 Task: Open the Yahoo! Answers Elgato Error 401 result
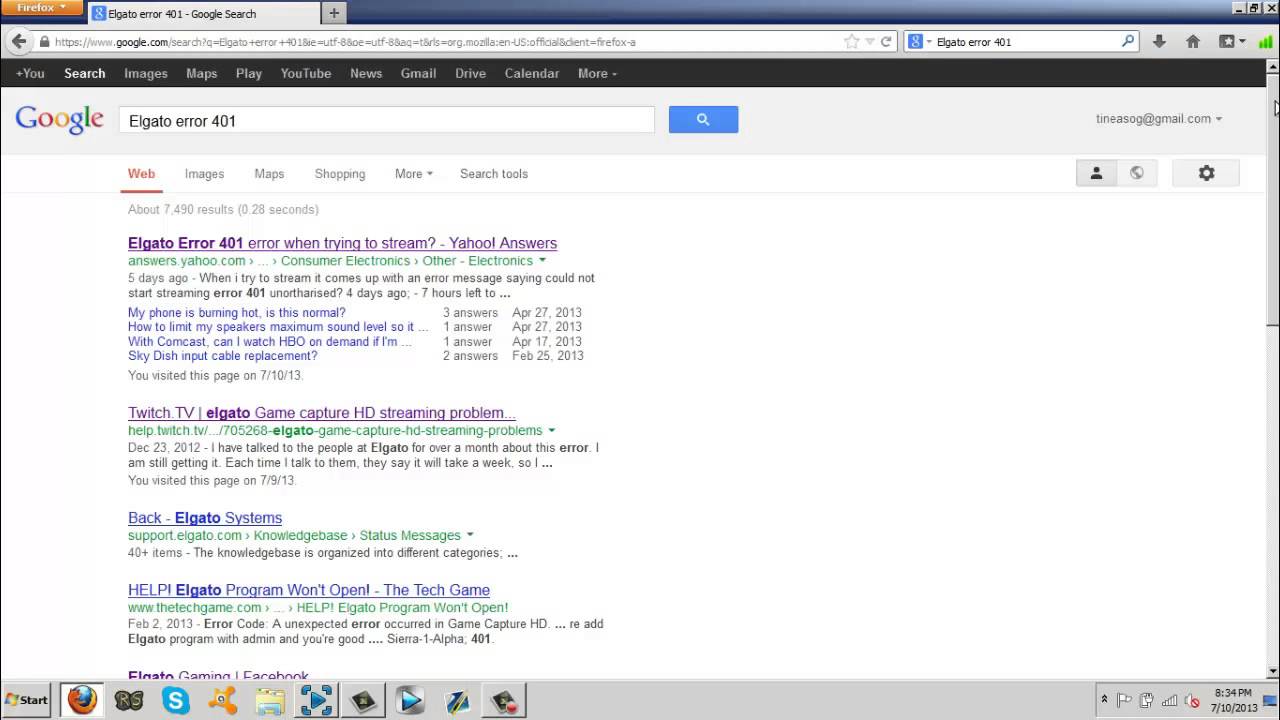coord(342,243)
